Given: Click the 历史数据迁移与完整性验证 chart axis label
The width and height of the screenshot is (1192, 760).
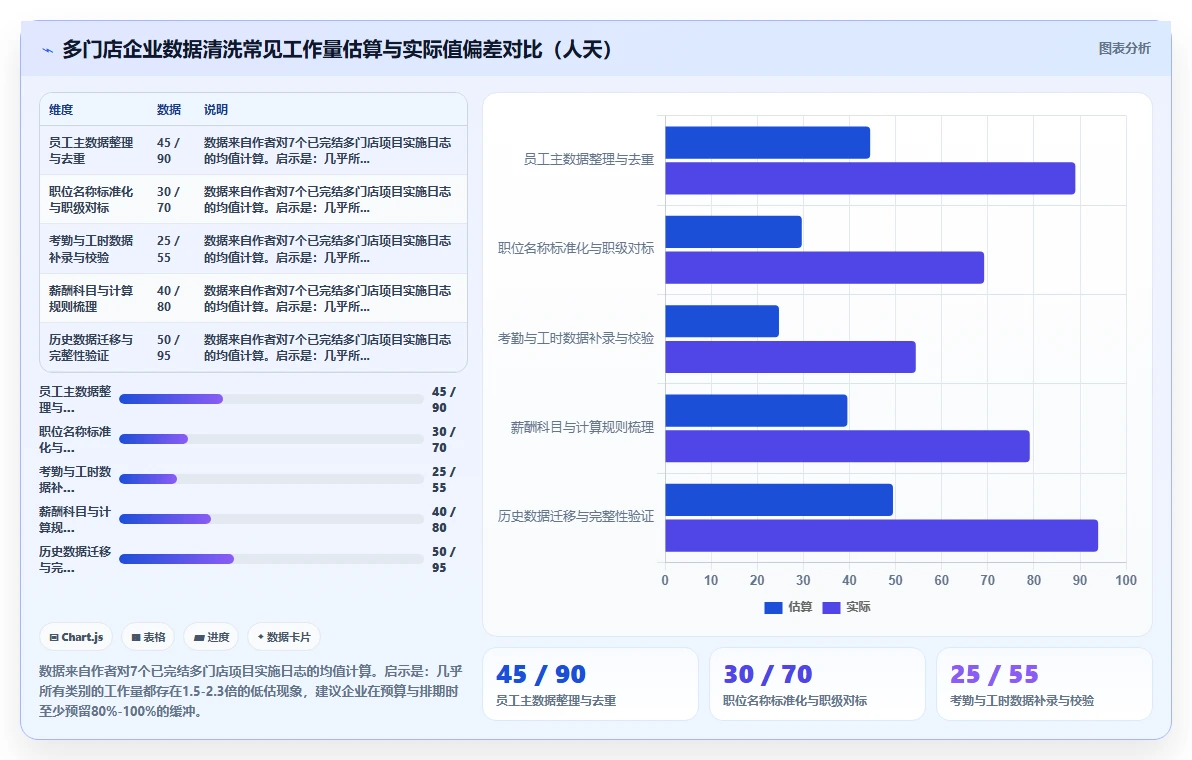Looking at the screenshot, I should pyautogui.click(x=575, y=517).
